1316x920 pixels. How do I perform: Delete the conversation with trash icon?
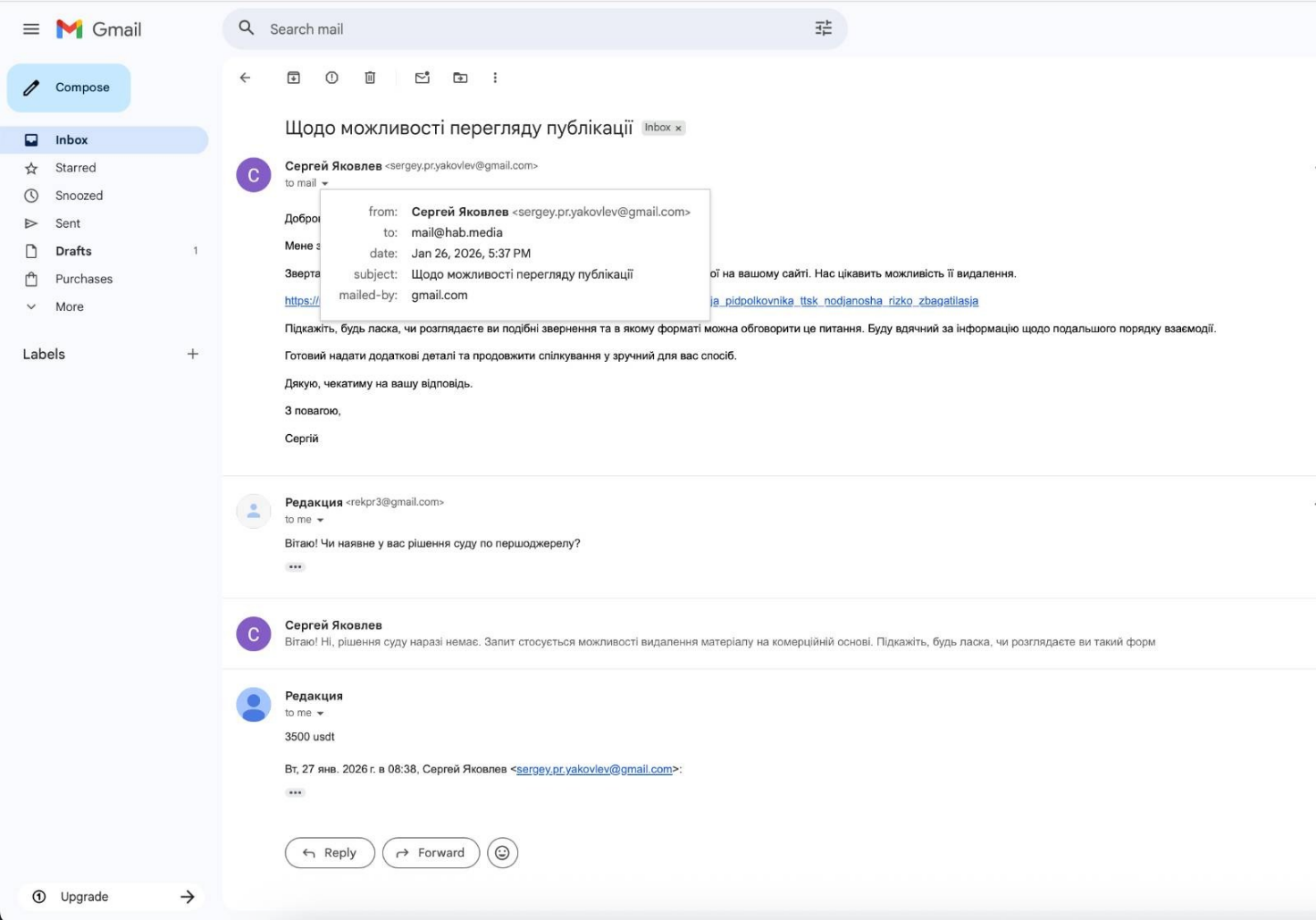point(370,78)
